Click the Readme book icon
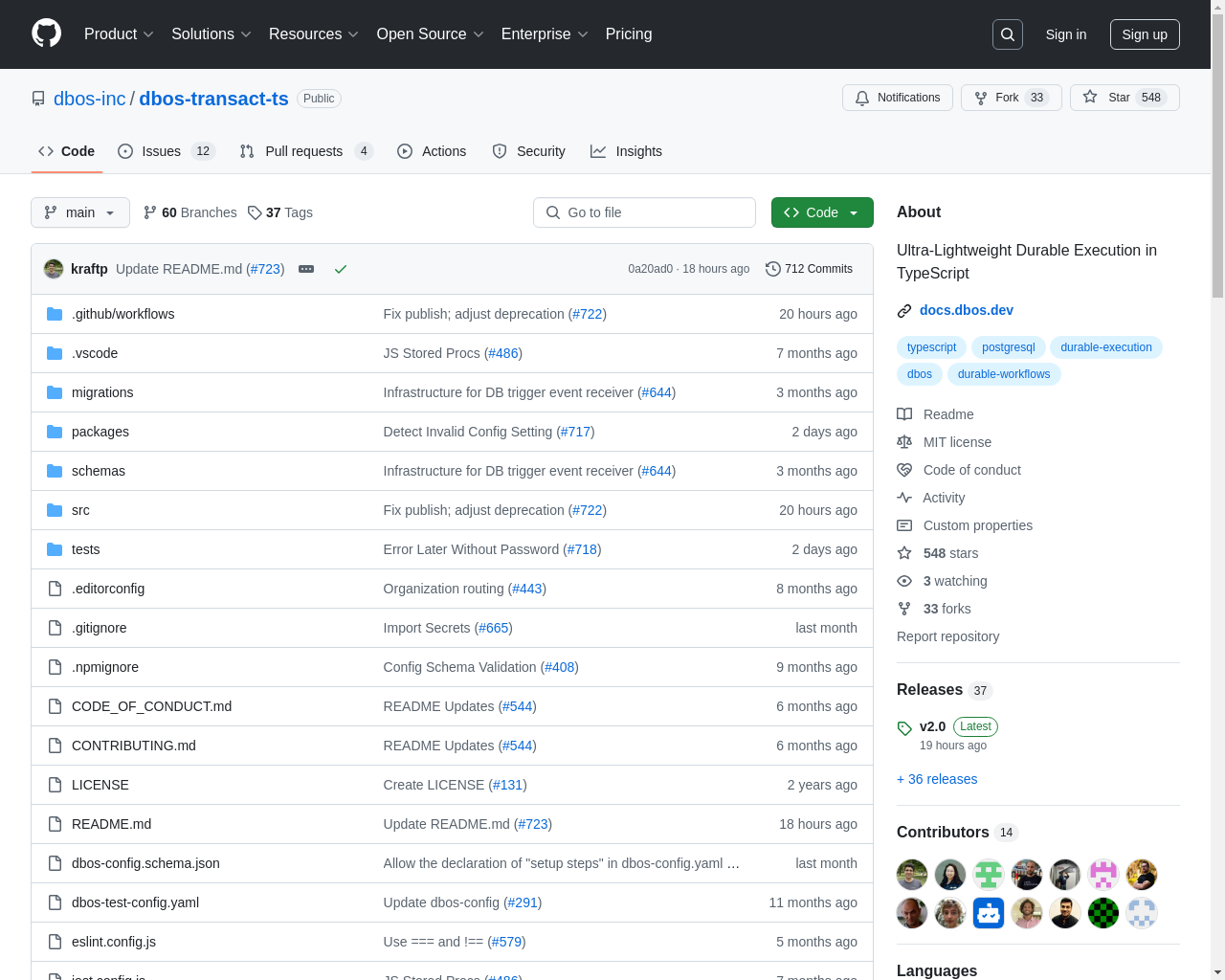 904,414
